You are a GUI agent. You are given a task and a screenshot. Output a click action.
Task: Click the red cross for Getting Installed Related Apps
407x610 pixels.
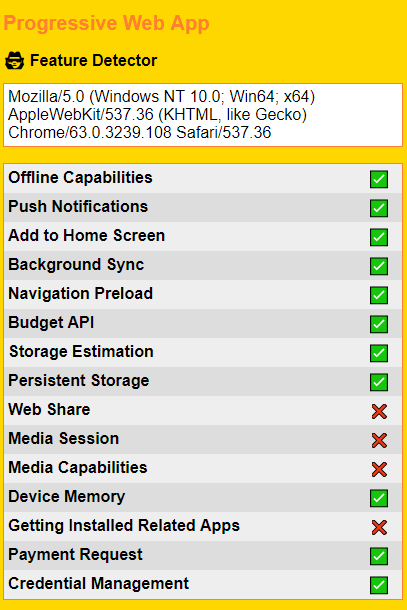pos(379,528)
